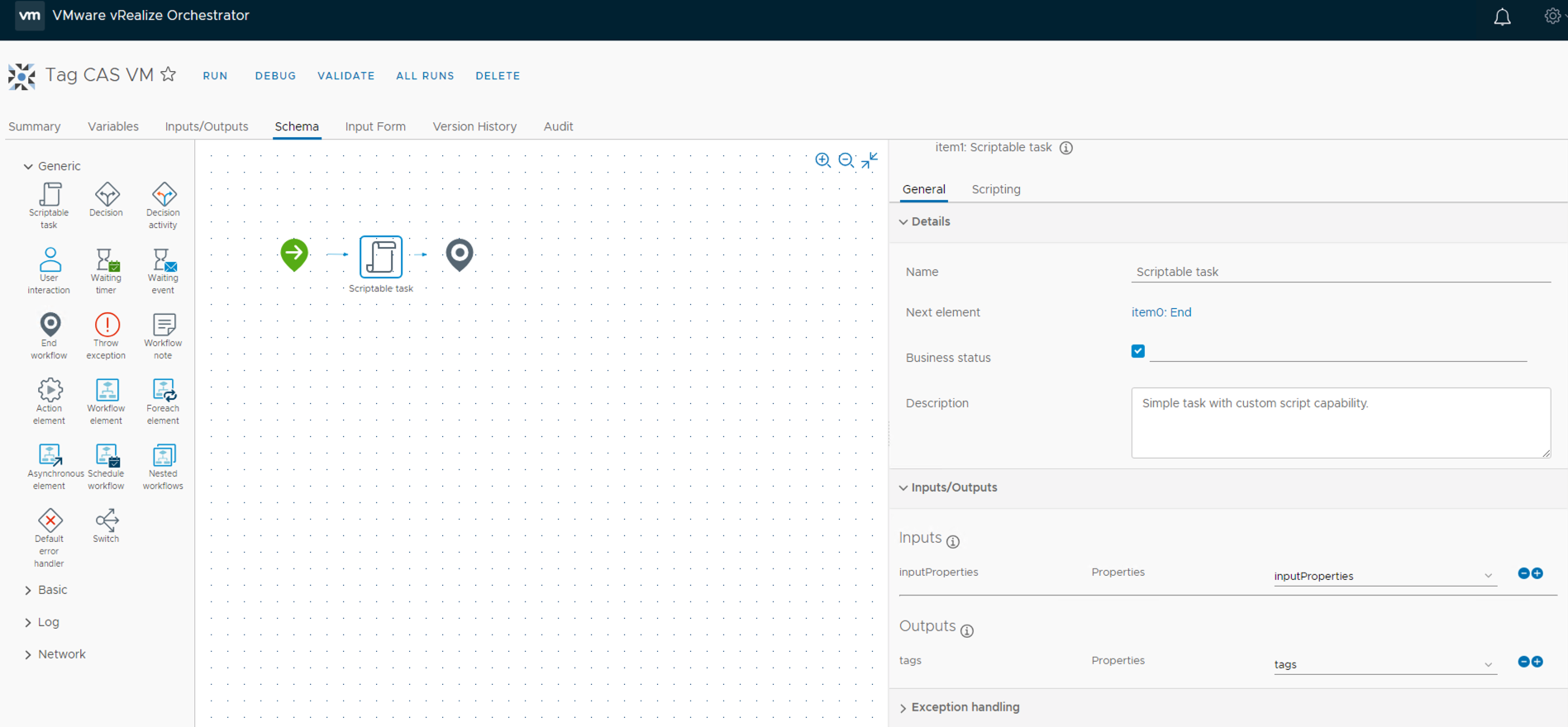Click the Foreach element icon
1568x727 pixels.
(x=163, y=390)
